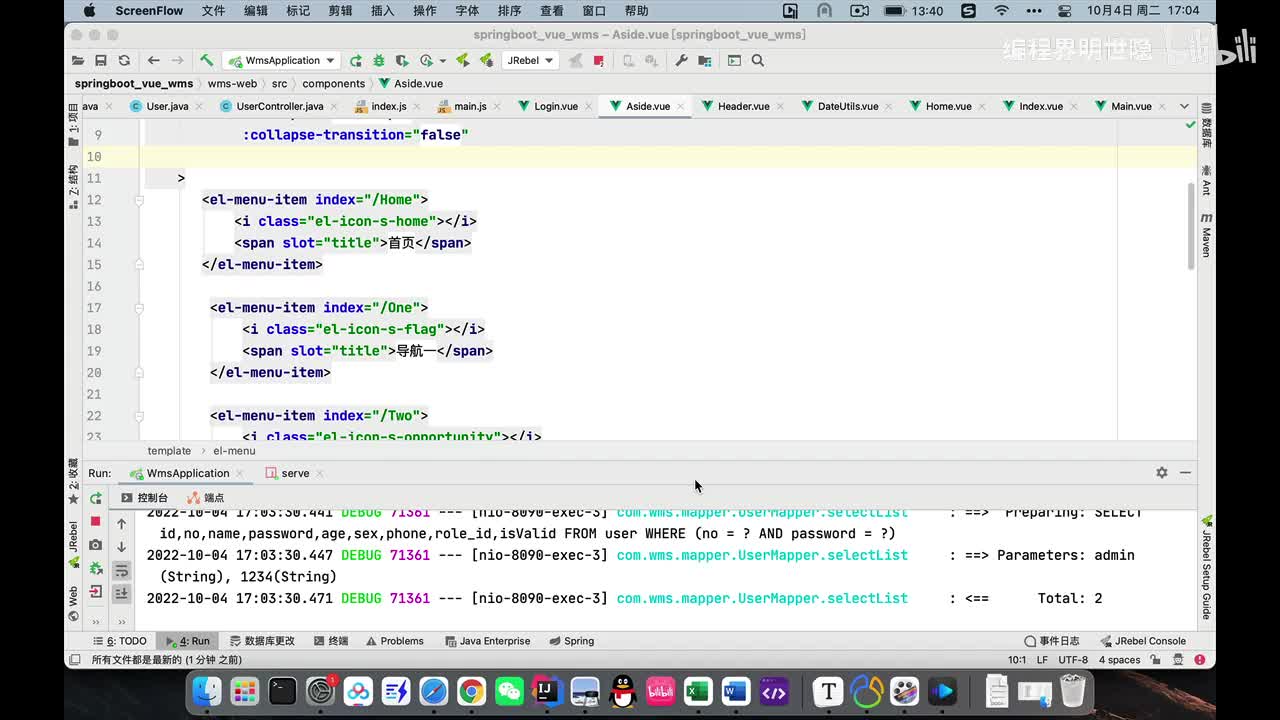Toggle scroll to end of console
Screen dimensions: 1280x720
click(x=122, y=593)
